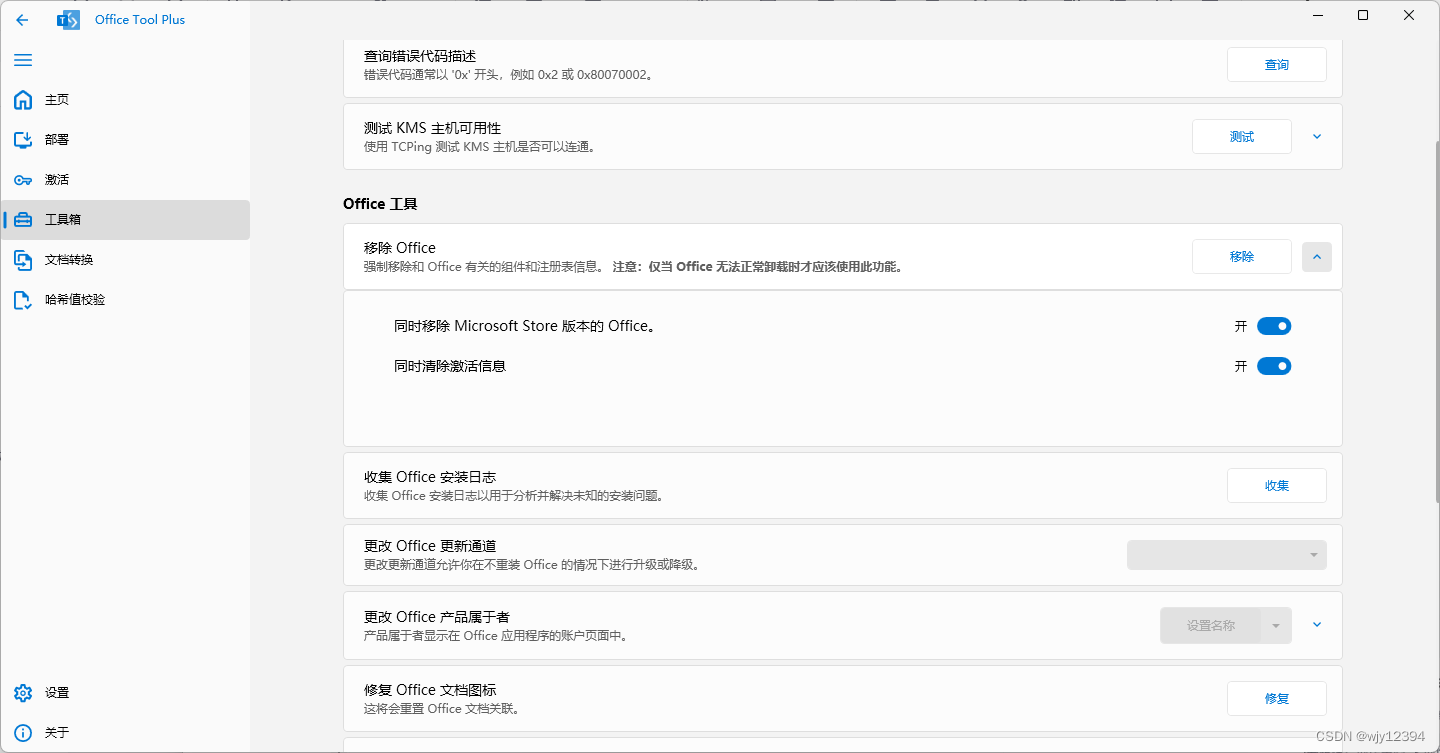Open the 更改 Office 更新通道 dropdown
Screen dimensions: 1440x753
tap(1227, 555)
